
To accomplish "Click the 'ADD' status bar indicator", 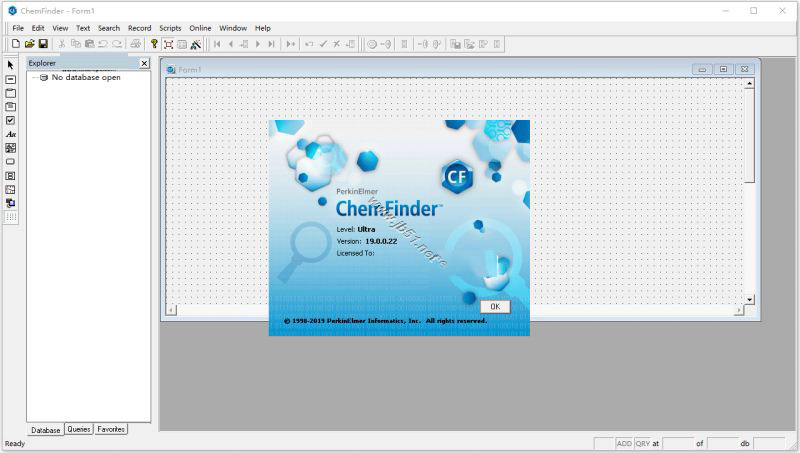I will pyautogui.click(x=624, y=444).
